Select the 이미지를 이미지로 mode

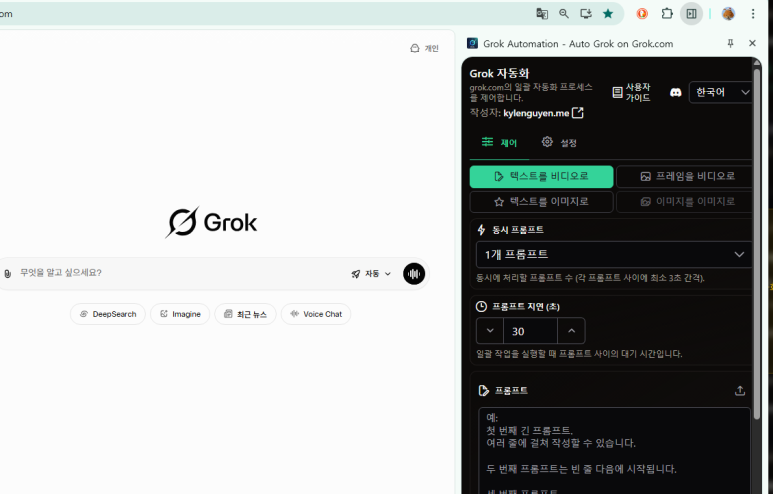coord(684,202)
